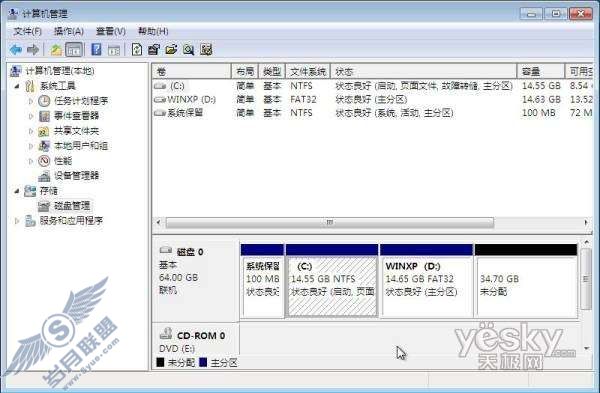Click the 磁盘 0 disk label
600x393 pixels.
pyautogui.click(x=190, y=252)
